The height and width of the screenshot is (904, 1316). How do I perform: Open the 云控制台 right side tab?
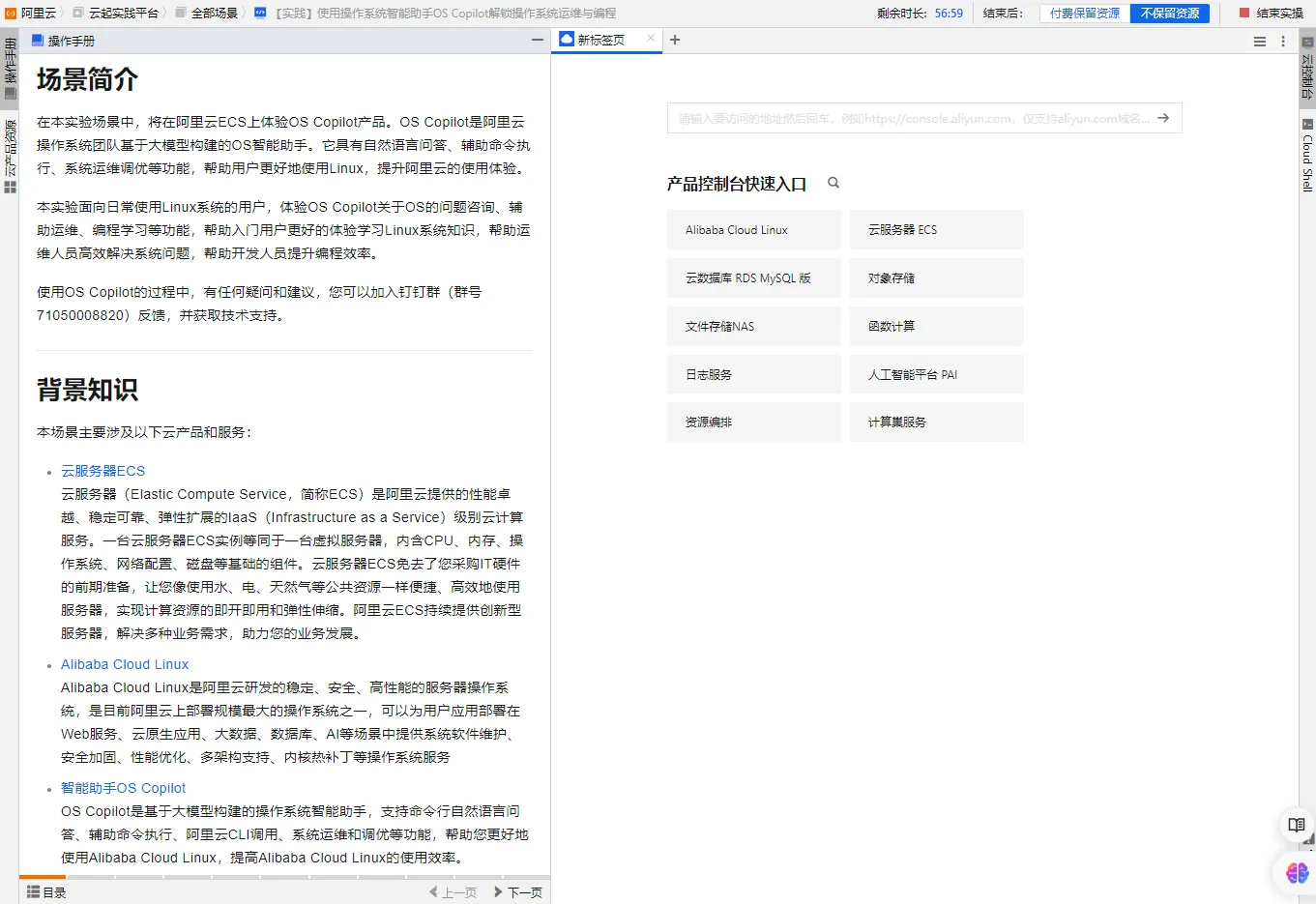[x=1307, y=70]
